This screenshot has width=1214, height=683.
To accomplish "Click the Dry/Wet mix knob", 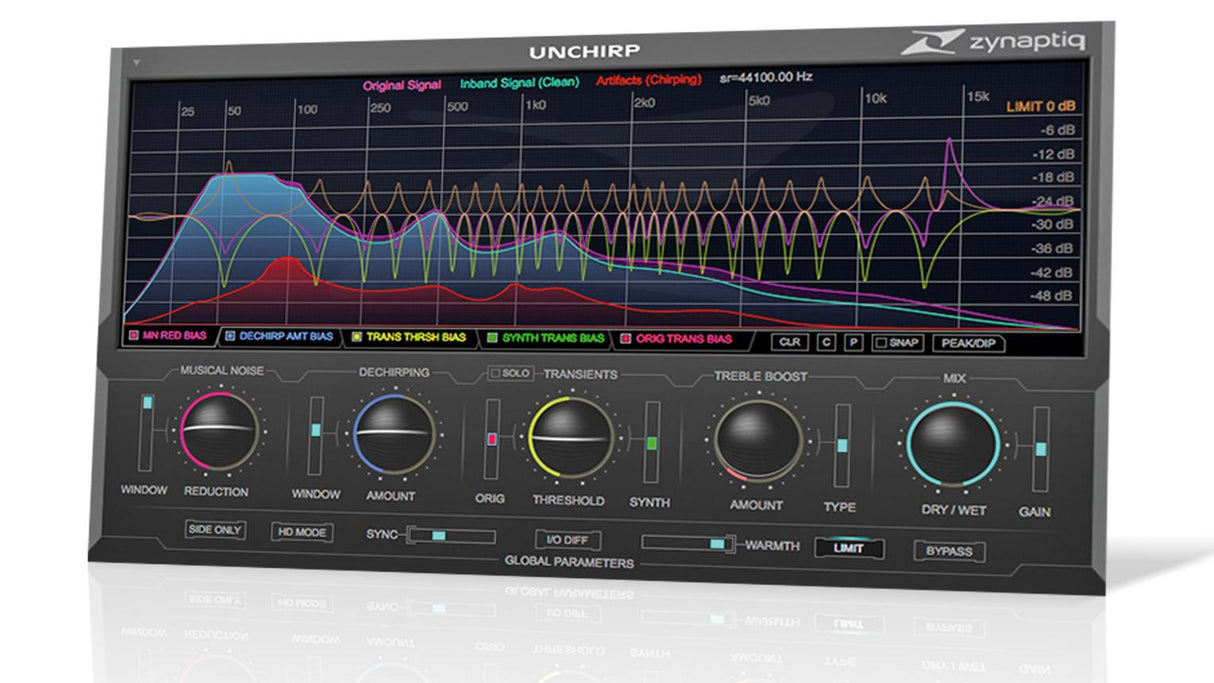I will pos(953,446).
